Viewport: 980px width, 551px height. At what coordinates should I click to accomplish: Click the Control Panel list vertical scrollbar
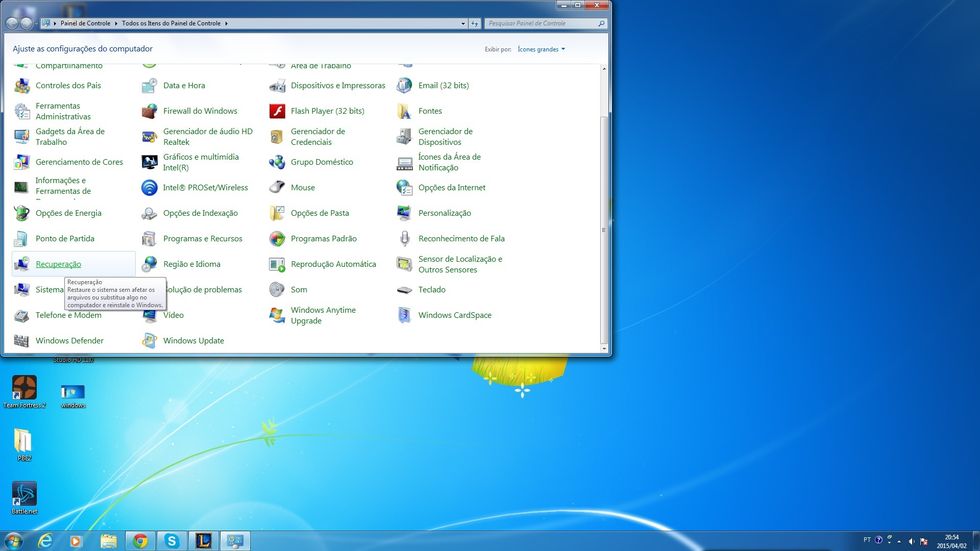[x=602, y=220]
